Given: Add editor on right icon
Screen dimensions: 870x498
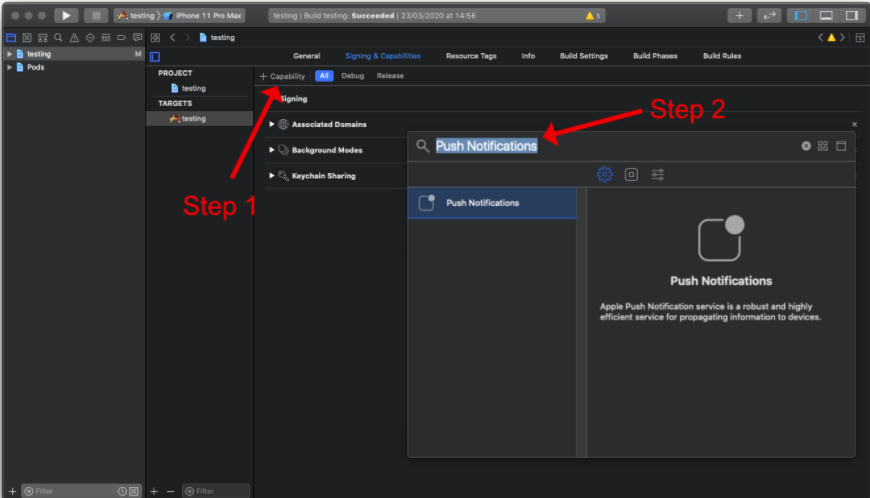Looking at the screenshot, I should [860, 38].
